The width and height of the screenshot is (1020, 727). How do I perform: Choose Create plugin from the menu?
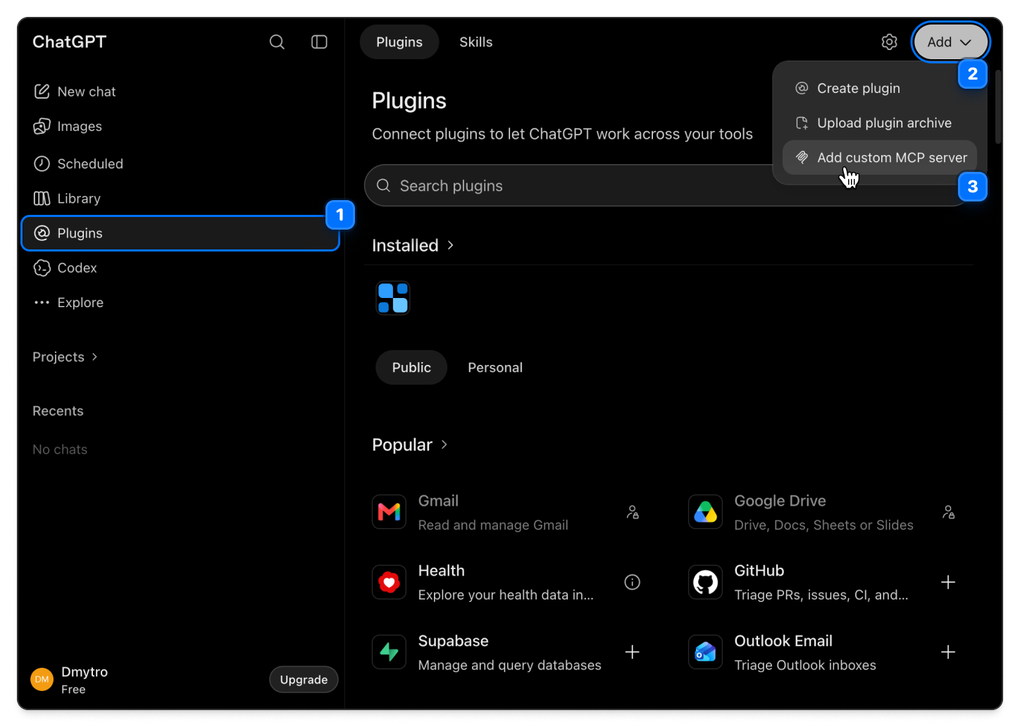pos(879,88)
